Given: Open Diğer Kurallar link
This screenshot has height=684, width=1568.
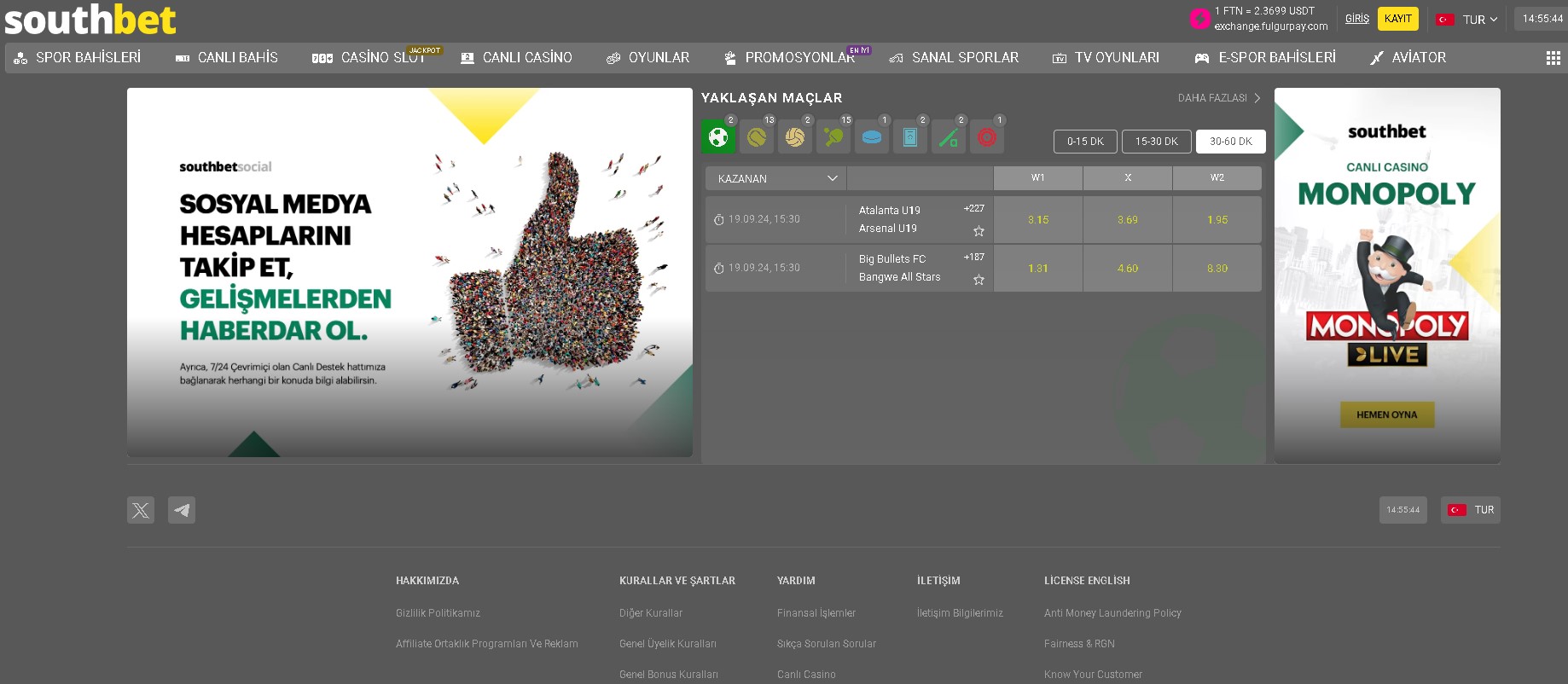Looking at the screenshot, I should pos(651,613).
